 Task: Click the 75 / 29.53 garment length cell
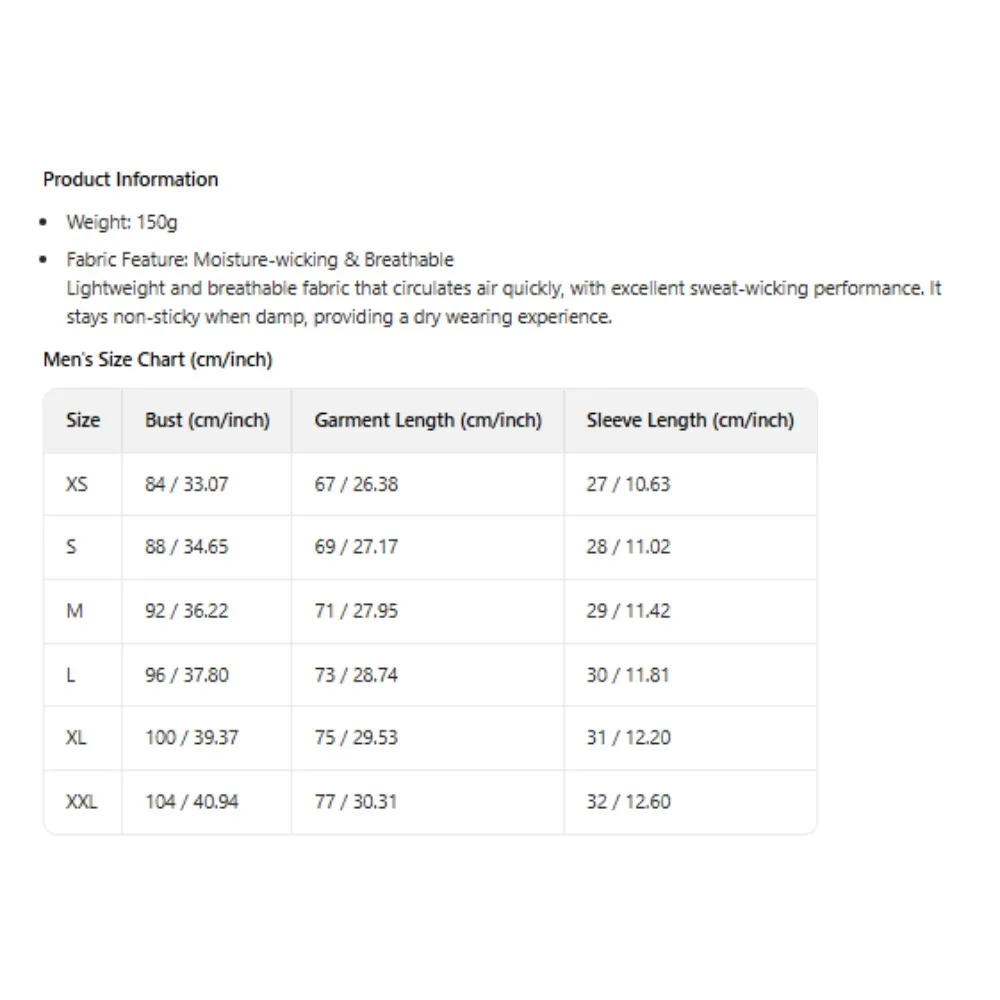click(x=356, y=738)
